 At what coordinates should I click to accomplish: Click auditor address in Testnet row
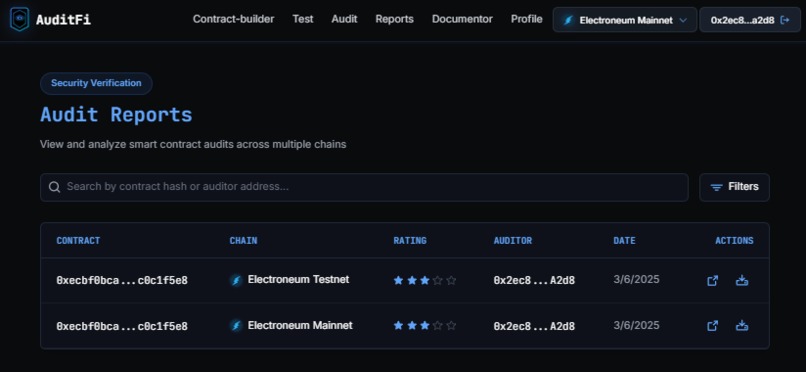click(x=534, y=281)
